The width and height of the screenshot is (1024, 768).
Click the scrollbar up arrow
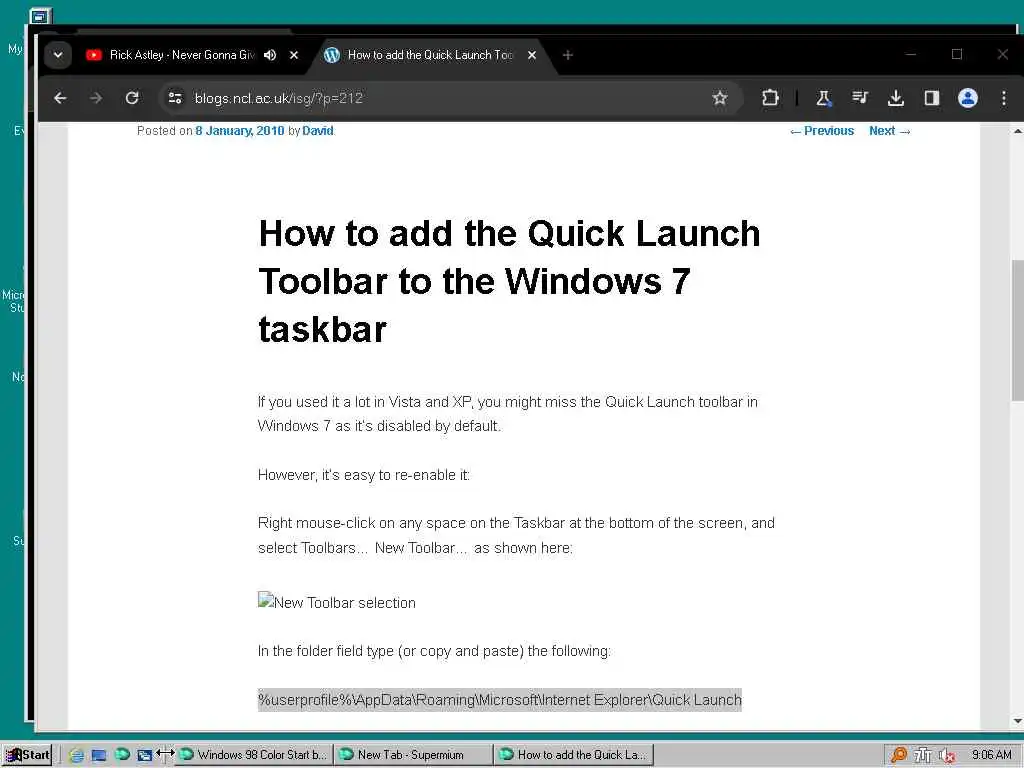1017,131
